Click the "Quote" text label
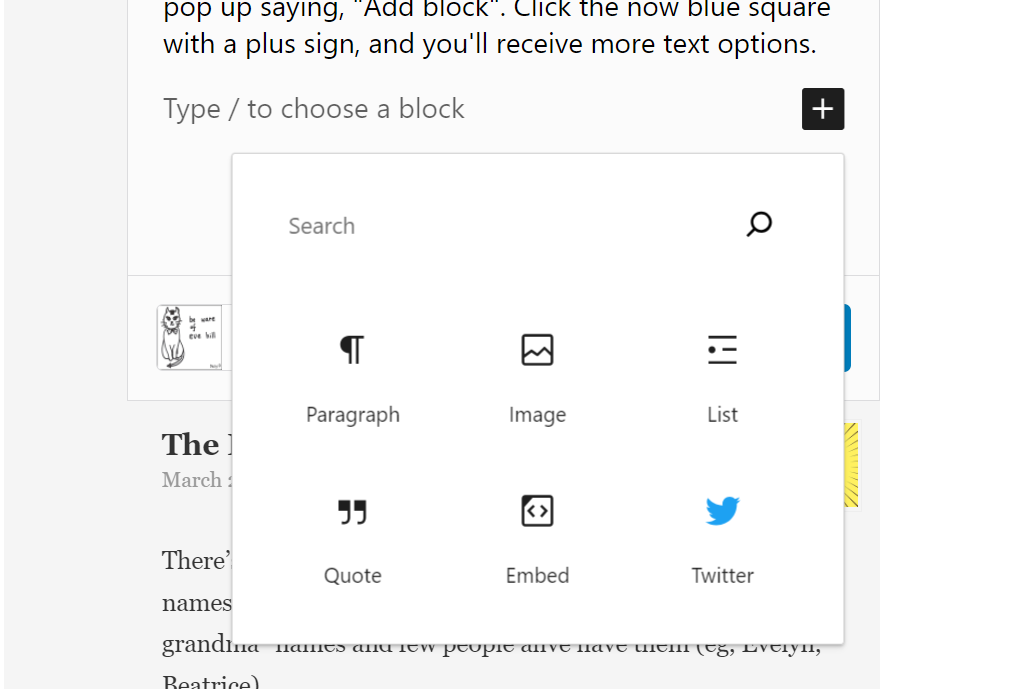Screen dimensions: 1011x689 click(353, 576)
